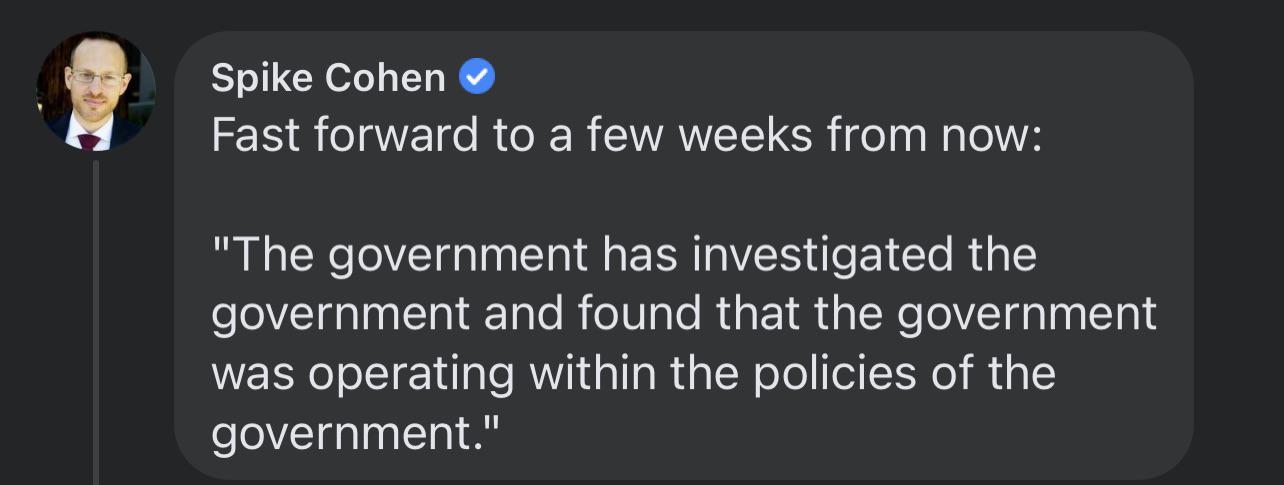
Task: Click the final word "government." in the comment
Action: coord(355,433)
